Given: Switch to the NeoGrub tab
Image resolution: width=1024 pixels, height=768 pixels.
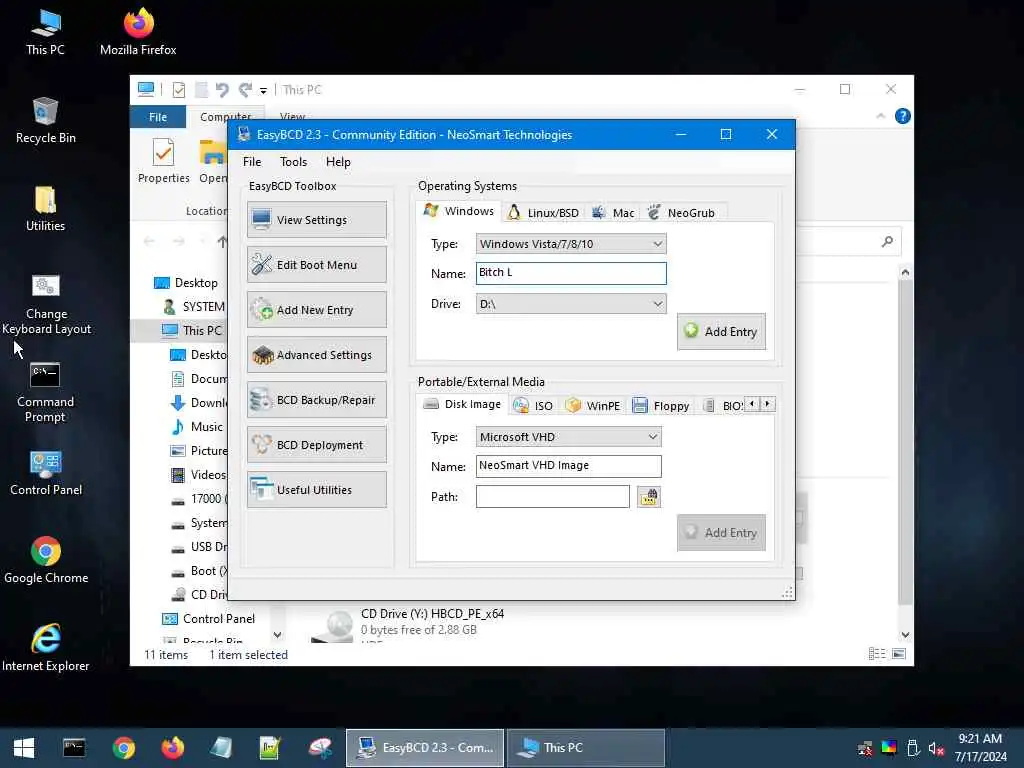Looking at the screenshot, I should tap(682, 213).
